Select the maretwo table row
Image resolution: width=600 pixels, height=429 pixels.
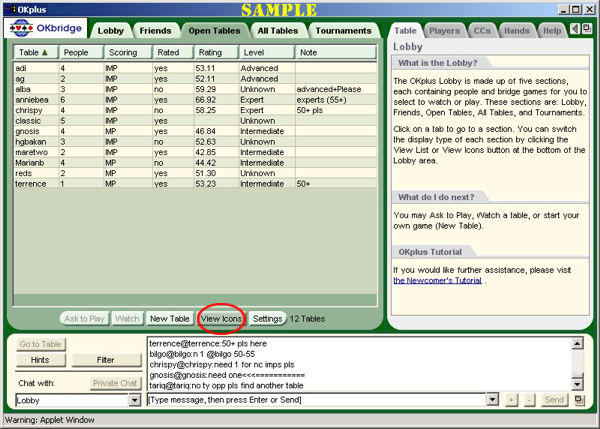tap(195, 152)
